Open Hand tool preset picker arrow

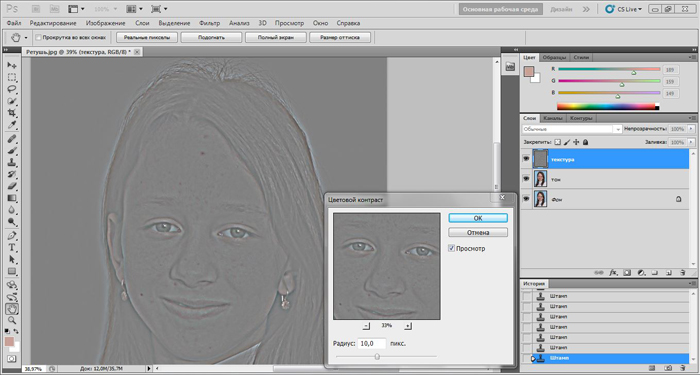coord(26,38)
